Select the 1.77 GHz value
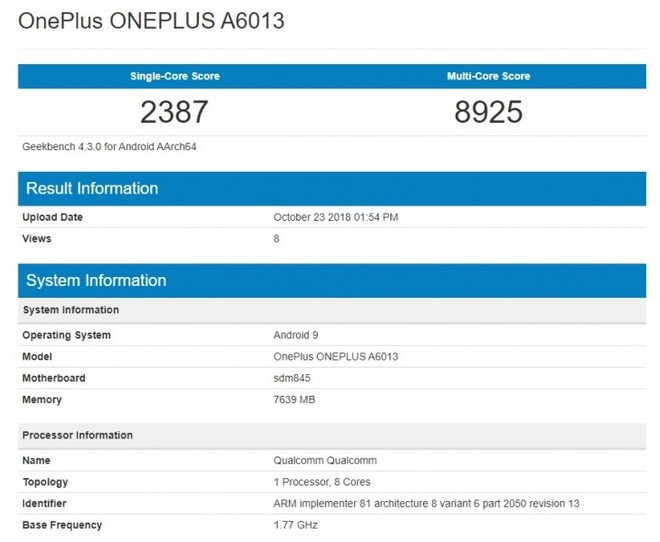 click(x=295, y=526)
